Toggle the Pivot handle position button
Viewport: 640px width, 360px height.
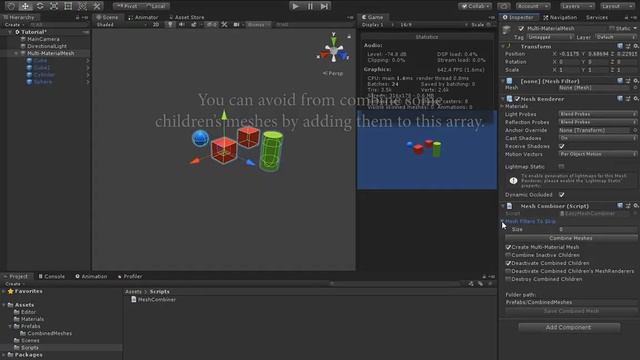point(127,6)
